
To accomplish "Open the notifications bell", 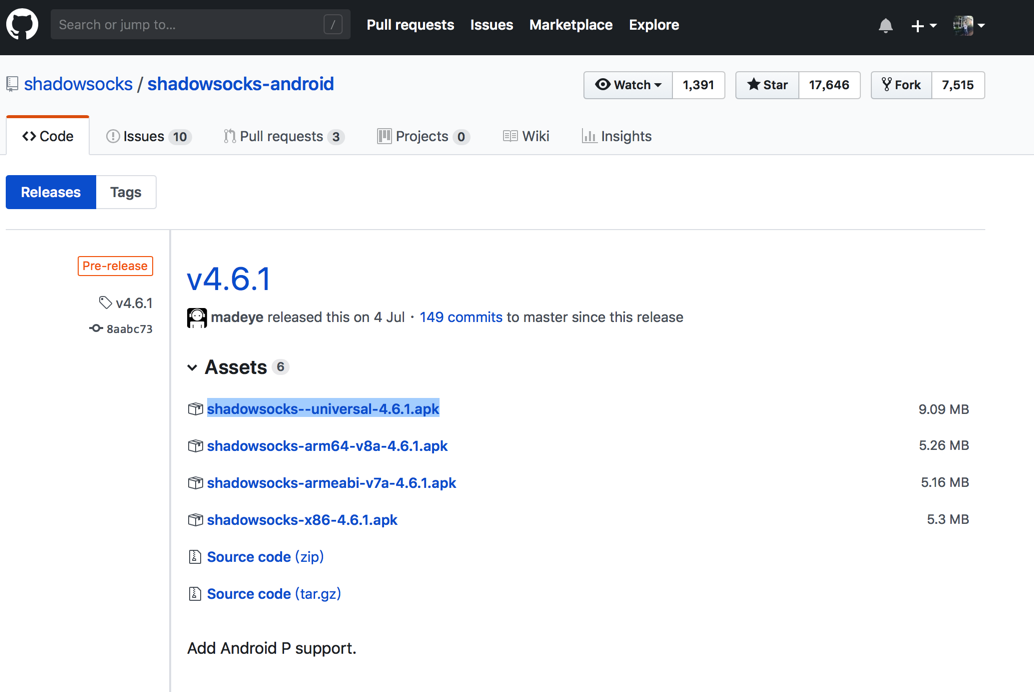I will [885, 26].
